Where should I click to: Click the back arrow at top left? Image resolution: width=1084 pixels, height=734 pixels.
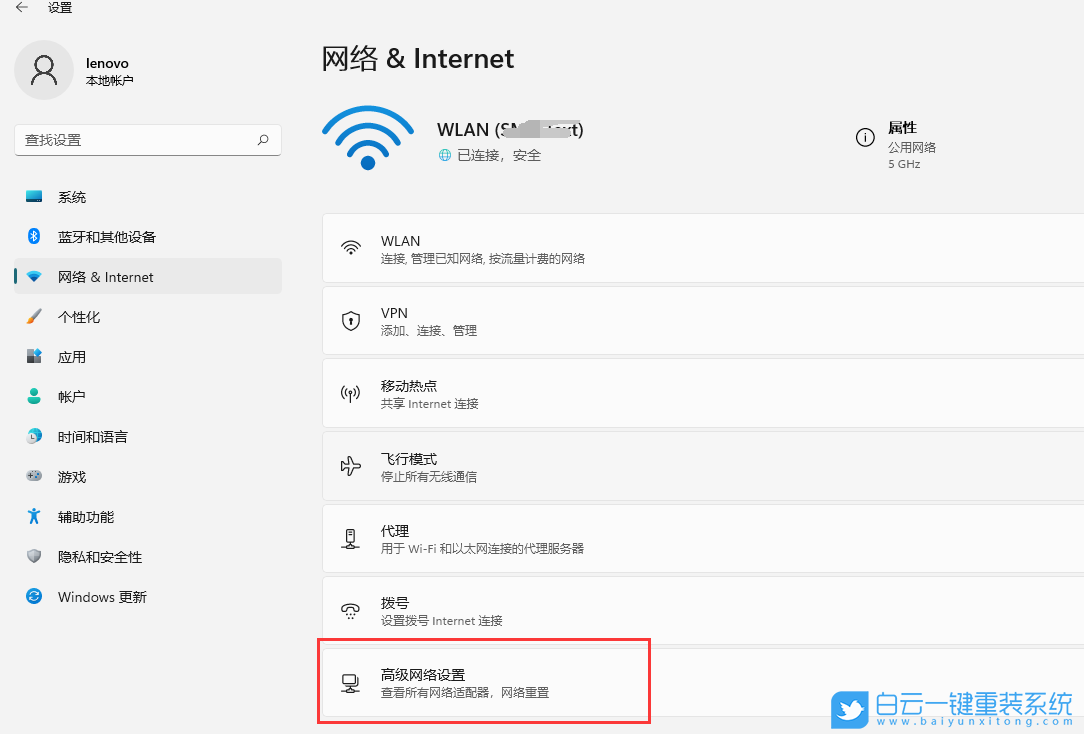click(x=20, y=8)
